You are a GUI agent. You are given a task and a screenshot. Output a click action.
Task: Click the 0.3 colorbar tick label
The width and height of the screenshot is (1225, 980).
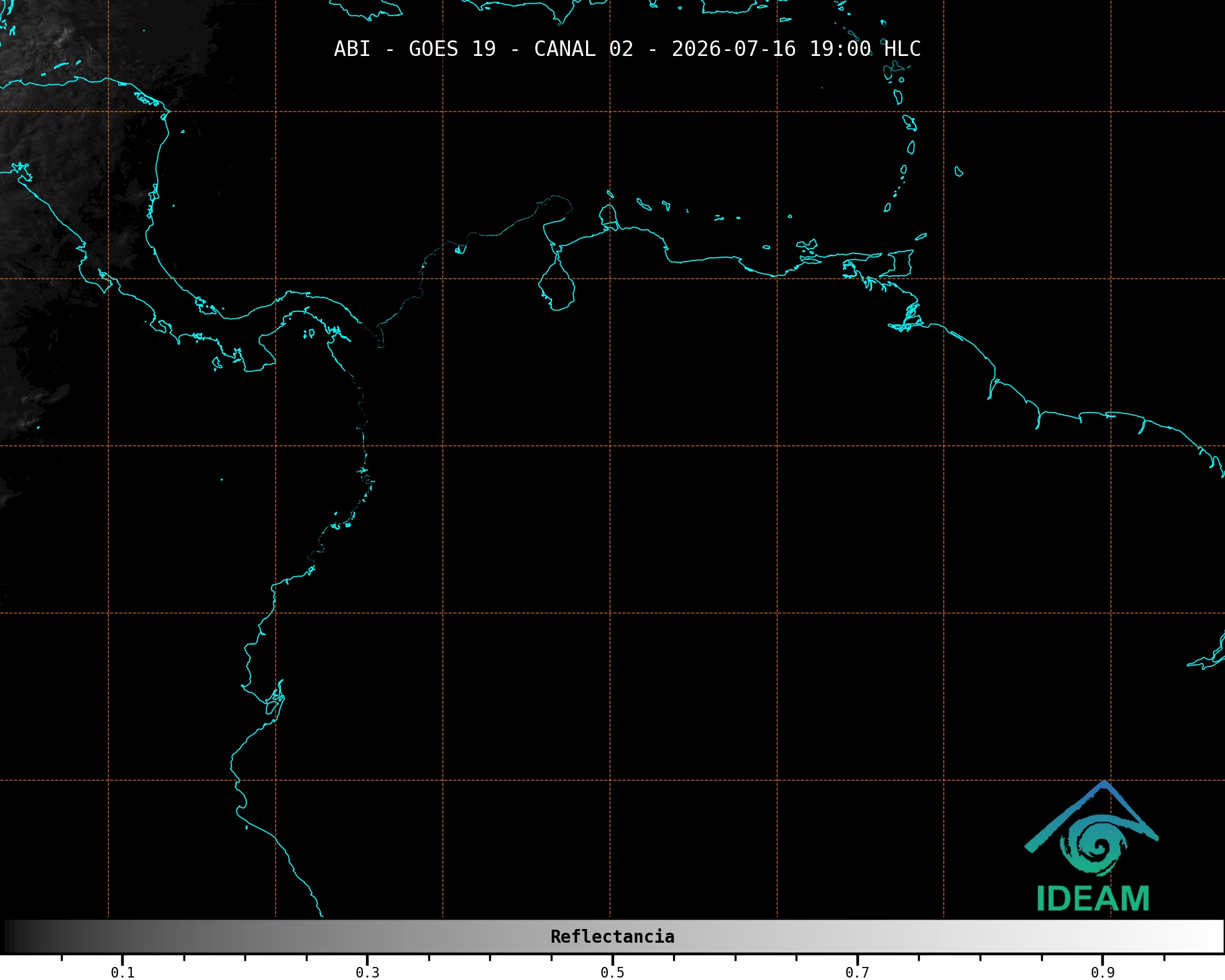coord(367,973)
